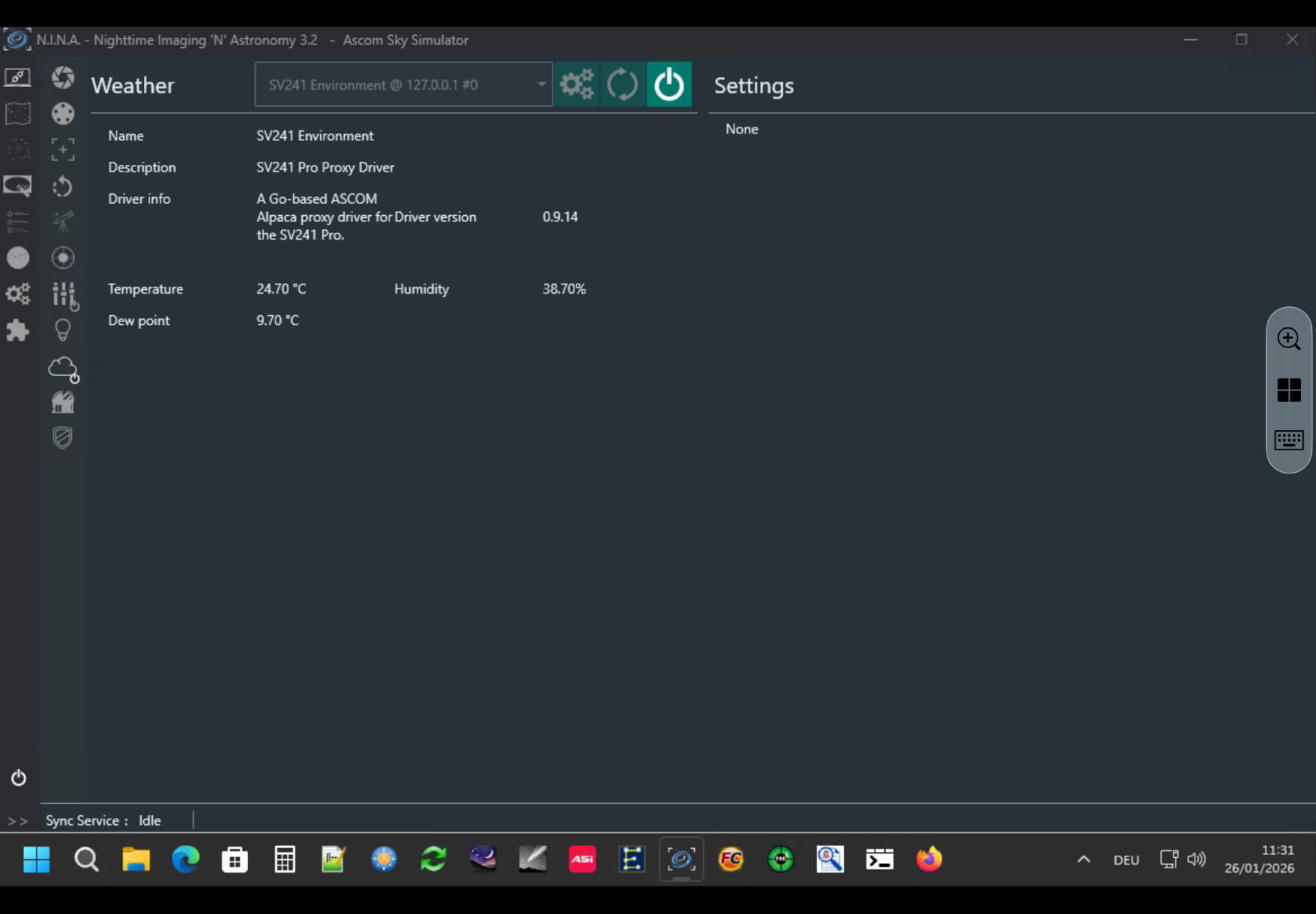Go to the Sequencer tab
This screenshot has height=914, width=1316.
pos(18,222)
